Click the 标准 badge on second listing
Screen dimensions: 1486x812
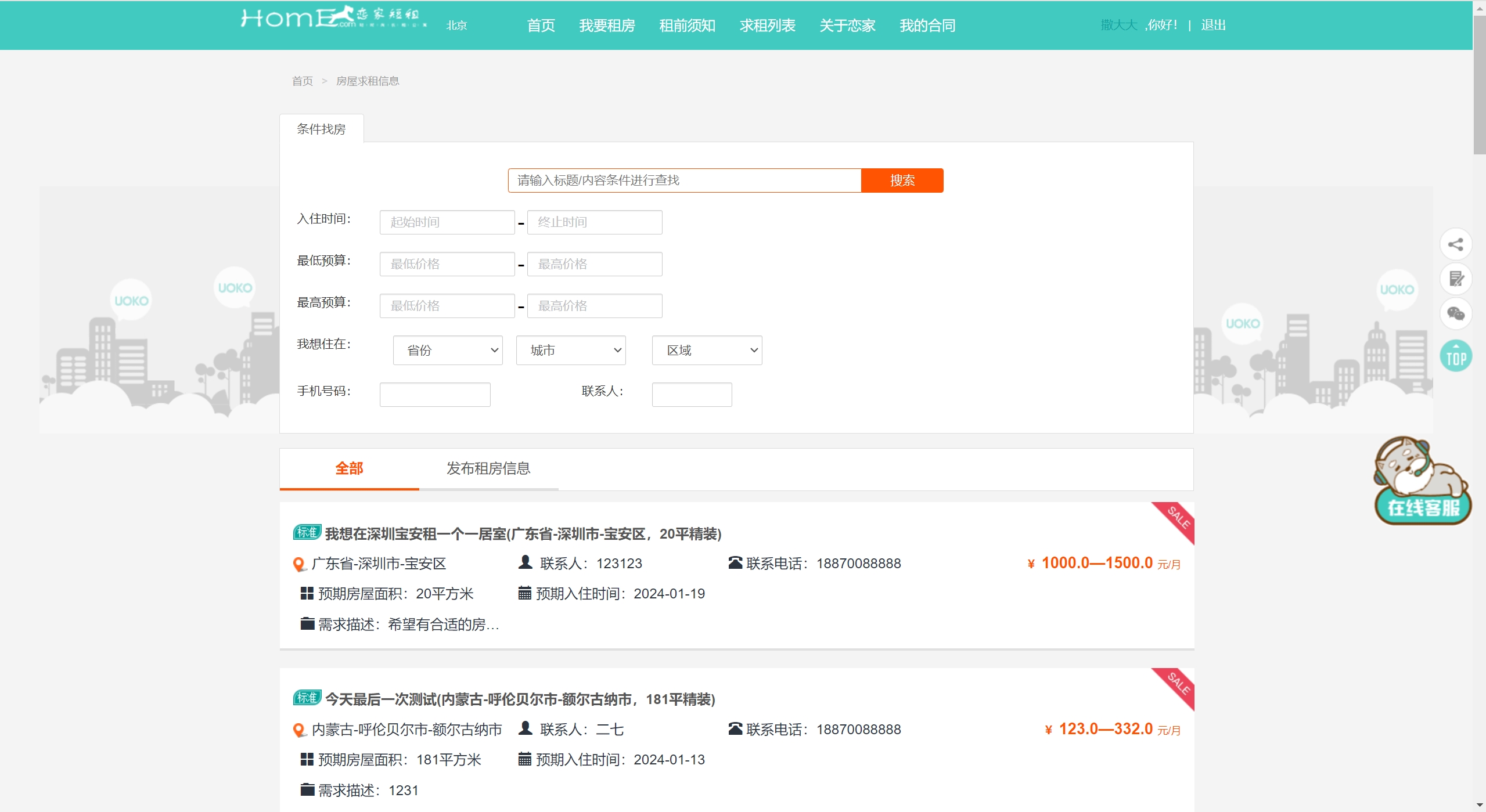pyautogui.click(x=307, y=698)
